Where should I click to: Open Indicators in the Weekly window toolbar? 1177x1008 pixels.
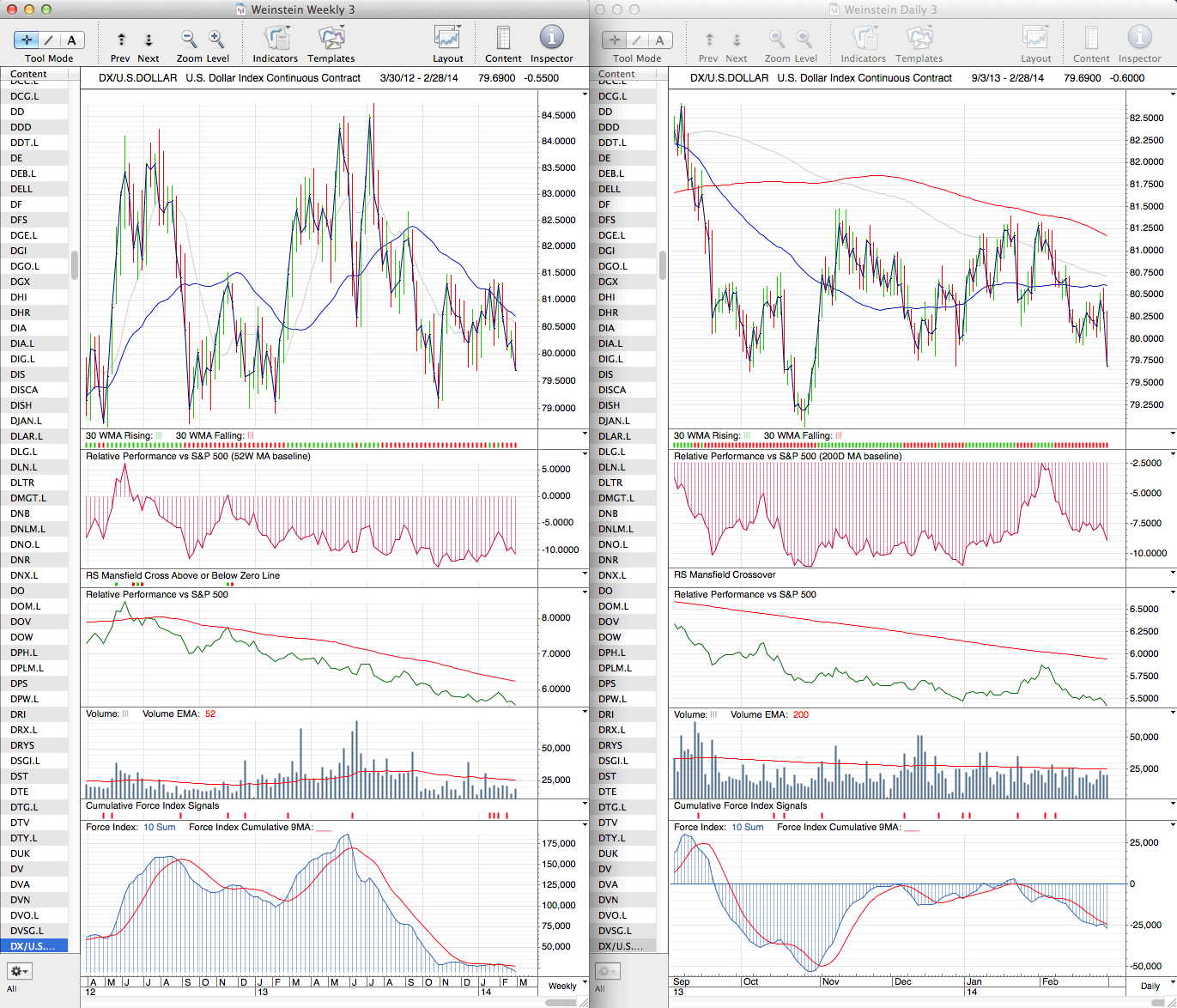point(276,39)
